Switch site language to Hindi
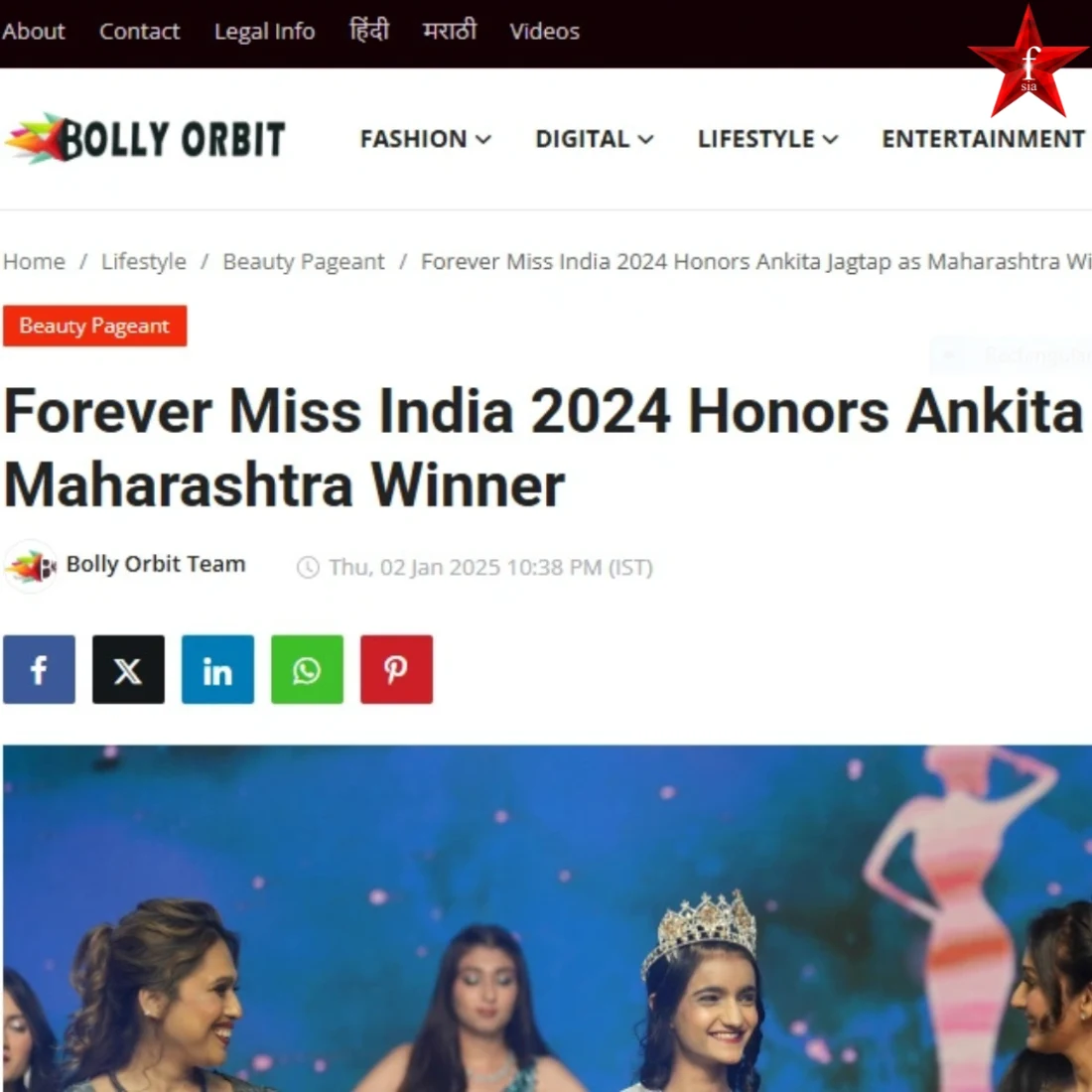 click(369, 31)
